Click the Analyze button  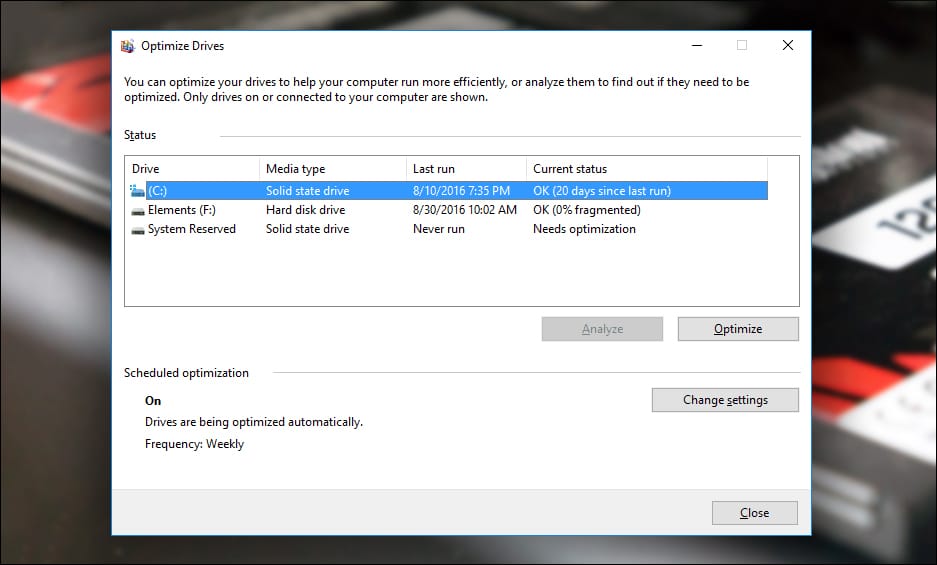click(x=602, y=329)
